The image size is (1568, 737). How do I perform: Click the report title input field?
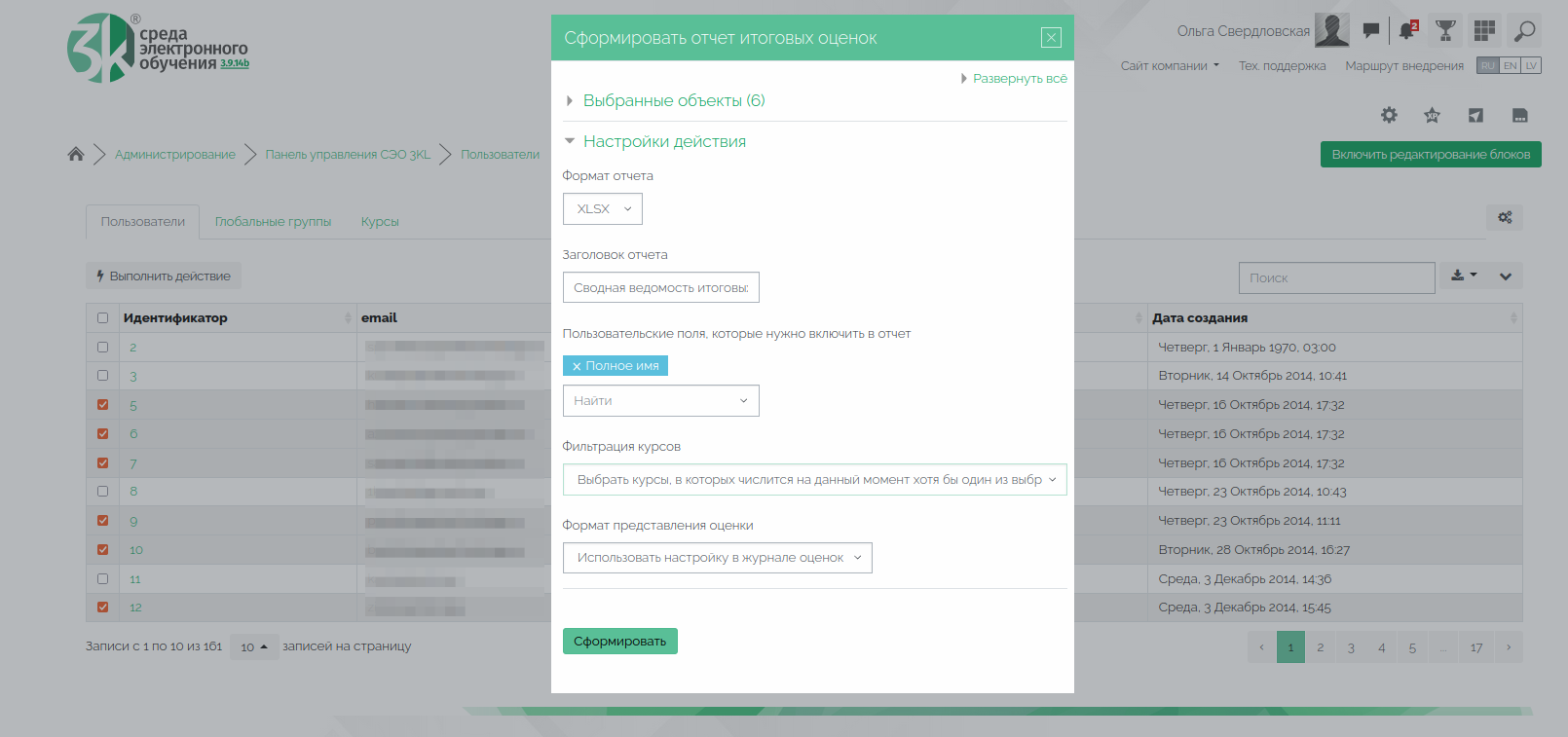coord(660,288)
